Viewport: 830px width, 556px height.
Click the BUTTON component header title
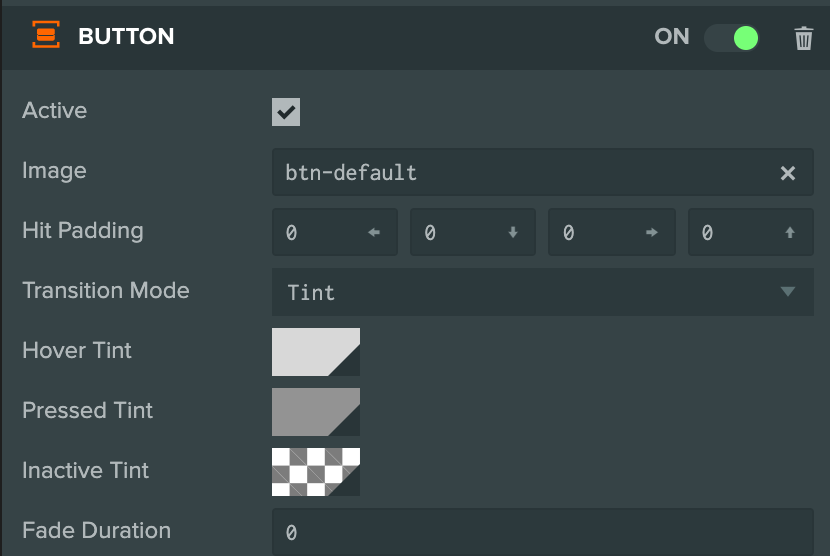(126, 36)
